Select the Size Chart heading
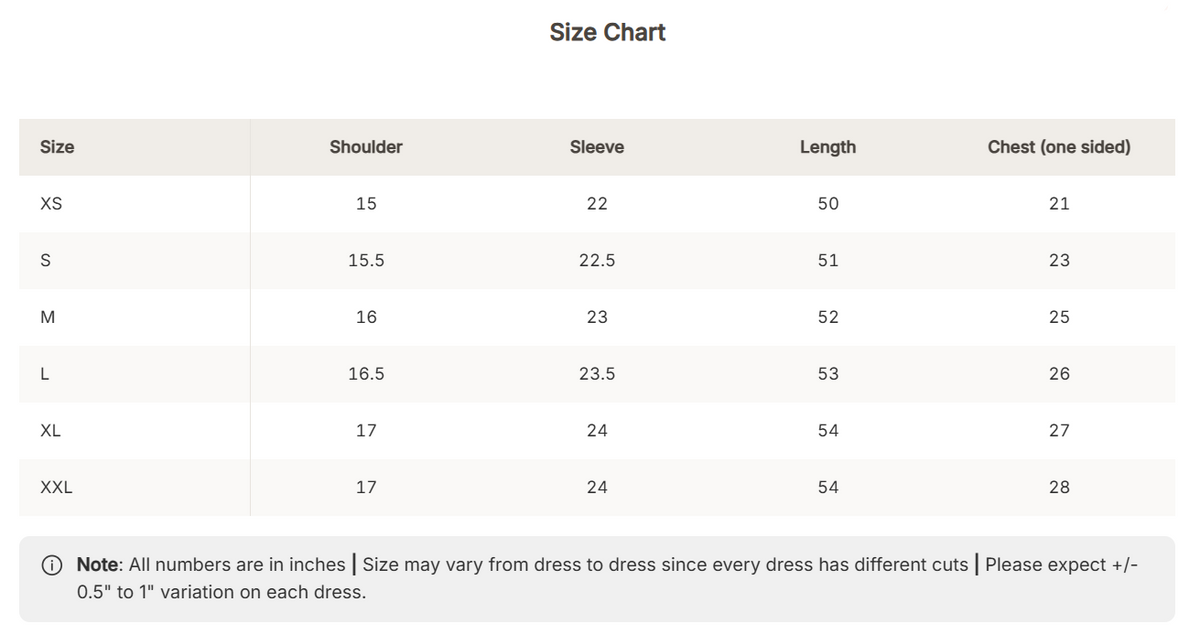The width and height of the screenshot is (1200, 634). (x=607, y=32)
